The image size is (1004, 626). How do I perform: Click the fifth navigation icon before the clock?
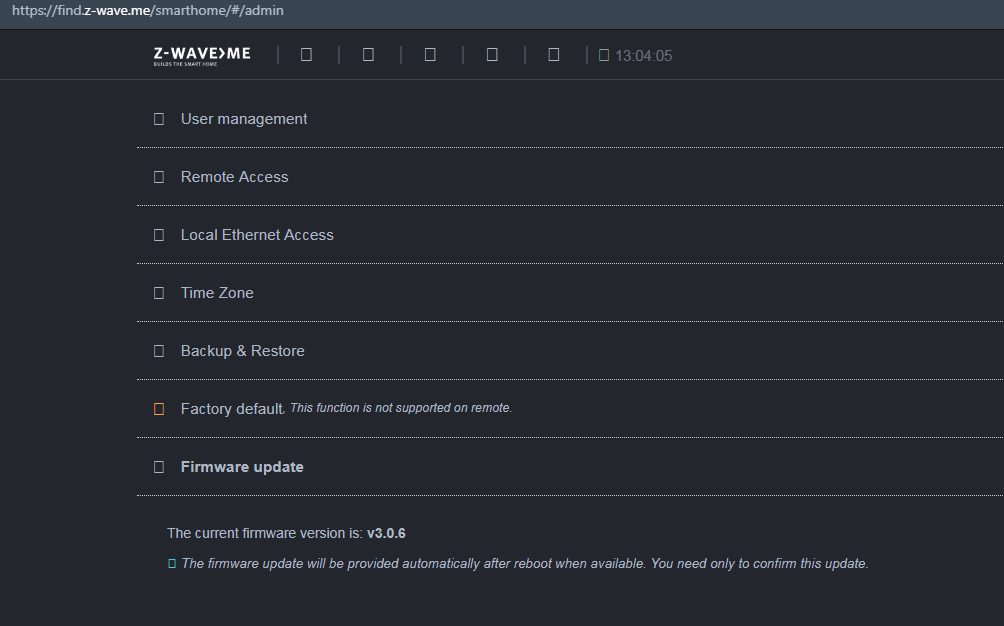point(554,55)
